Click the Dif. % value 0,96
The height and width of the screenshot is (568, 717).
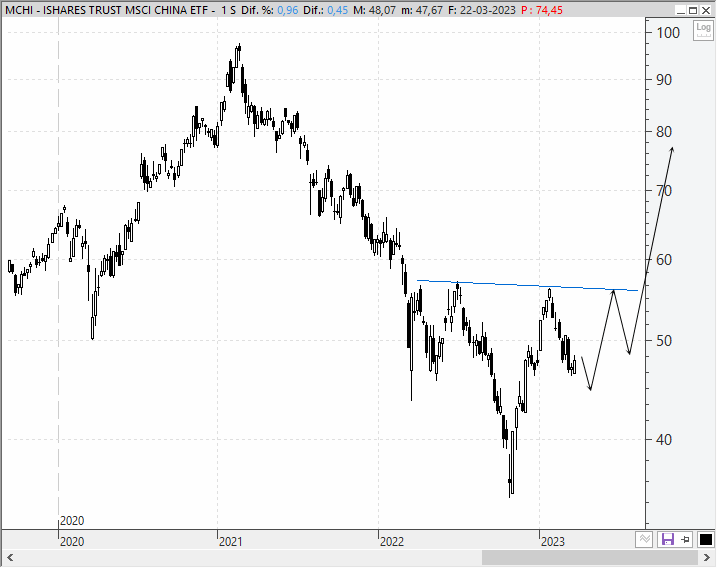point(288,10)
